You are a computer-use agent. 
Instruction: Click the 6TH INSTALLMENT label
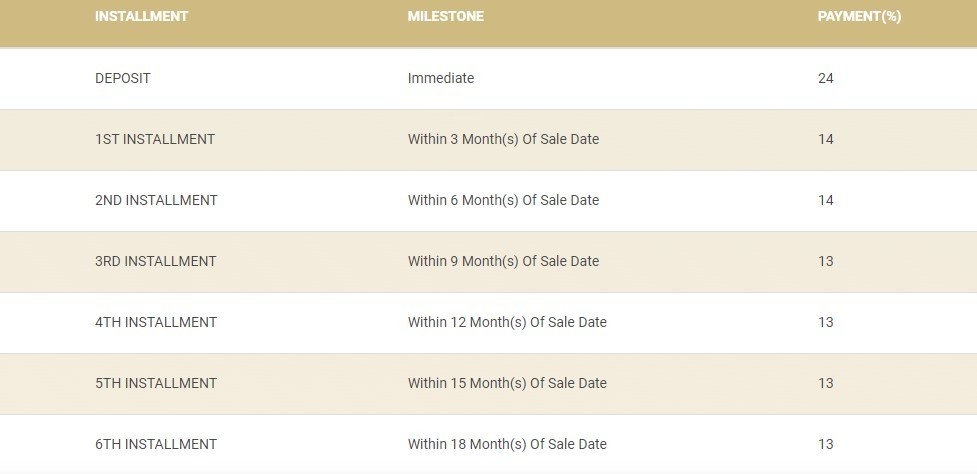pos(156,444)
